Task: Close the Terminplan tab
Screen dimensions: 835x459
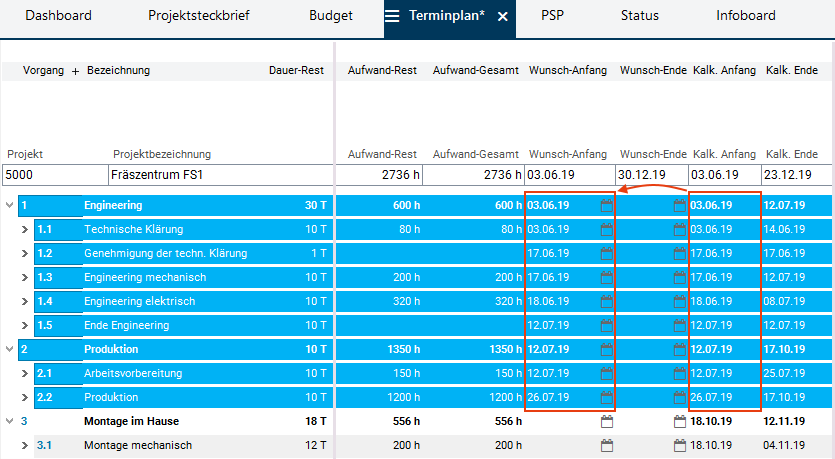Action: coord(503,17)
